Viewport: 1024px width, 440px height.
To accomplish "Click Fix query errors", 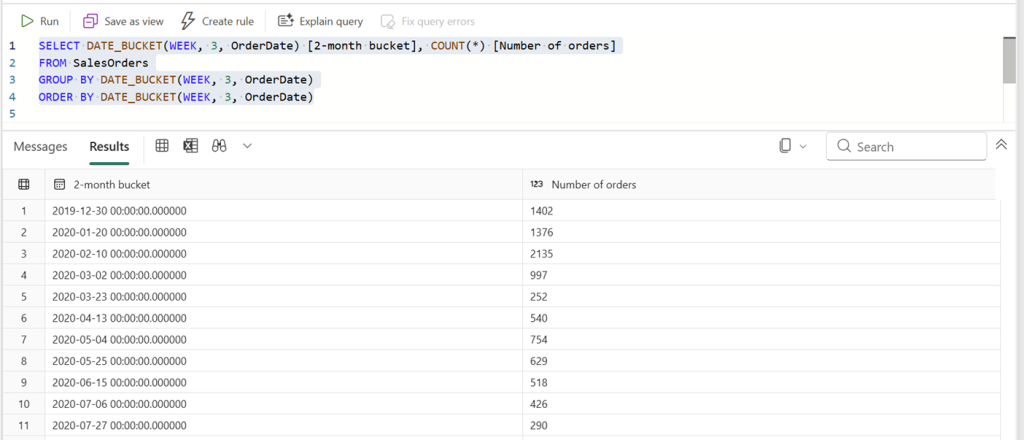I will click(x=428, y=22).
